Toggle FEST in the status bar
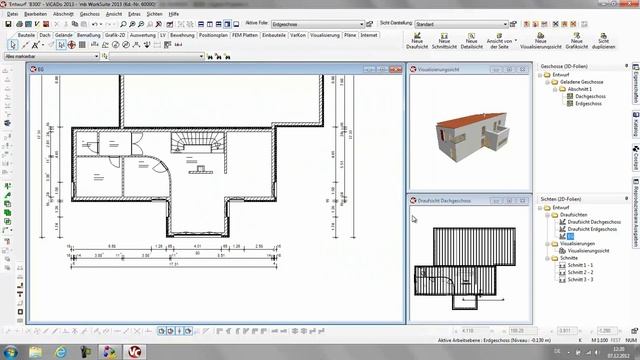The height and width of the screenshot is (360, 640). pos(616,340)
